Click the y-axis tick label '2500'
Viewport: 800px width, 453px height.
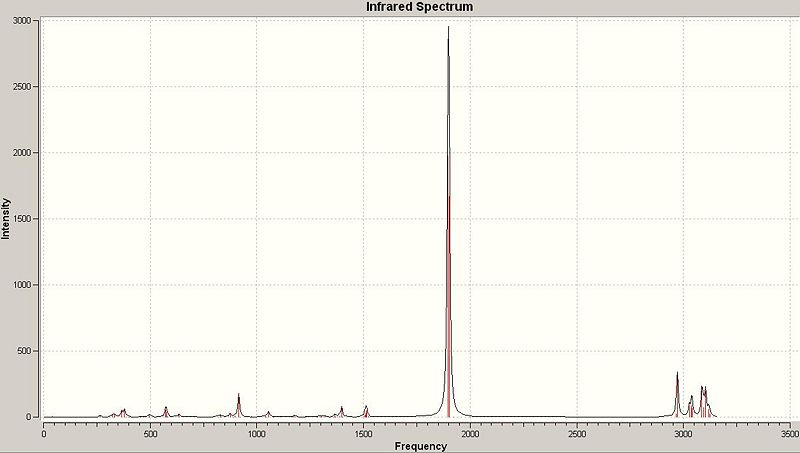(x=22, y=87)
